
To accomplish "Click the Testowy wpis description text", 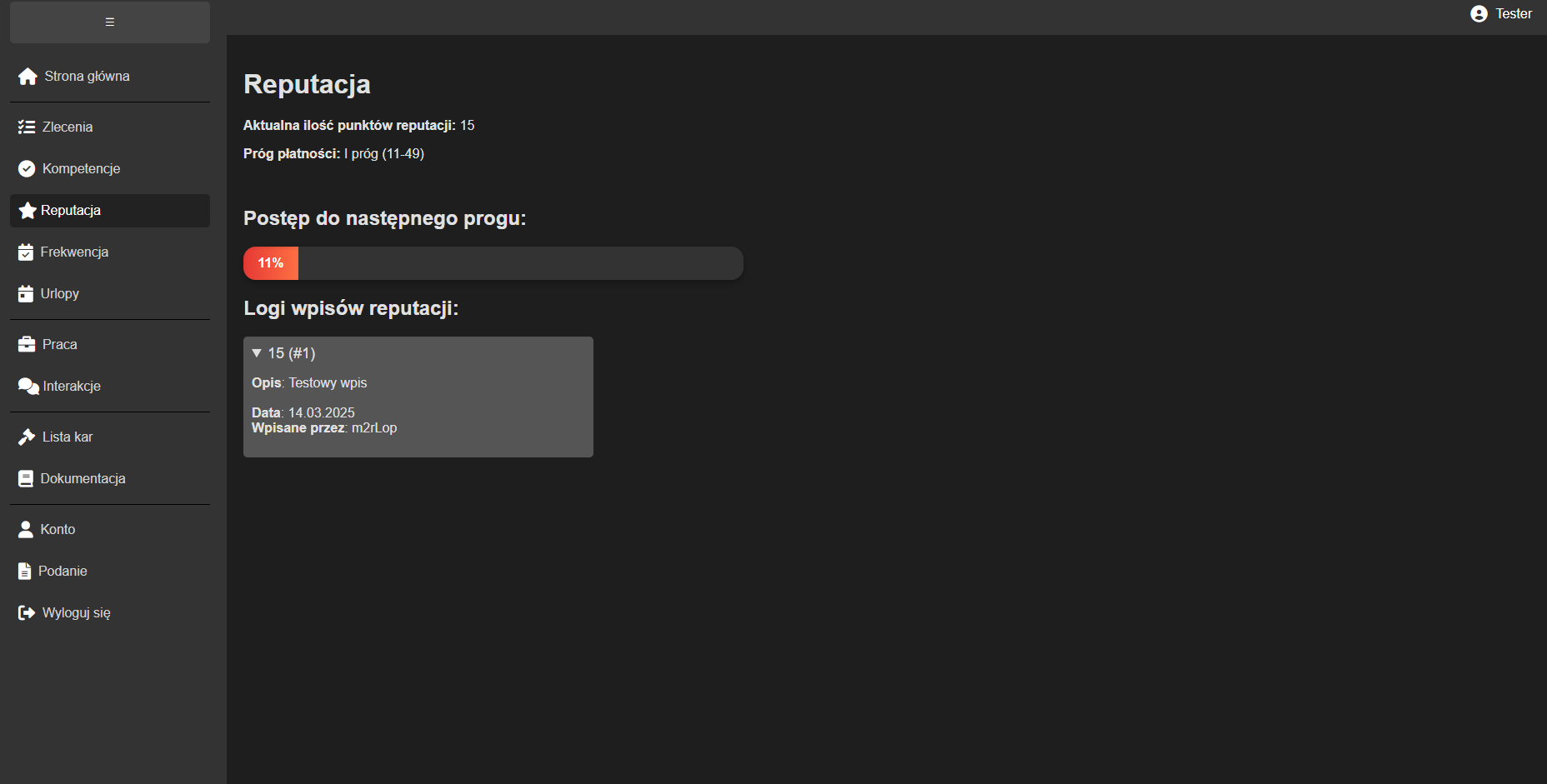I will pos(328,383).
